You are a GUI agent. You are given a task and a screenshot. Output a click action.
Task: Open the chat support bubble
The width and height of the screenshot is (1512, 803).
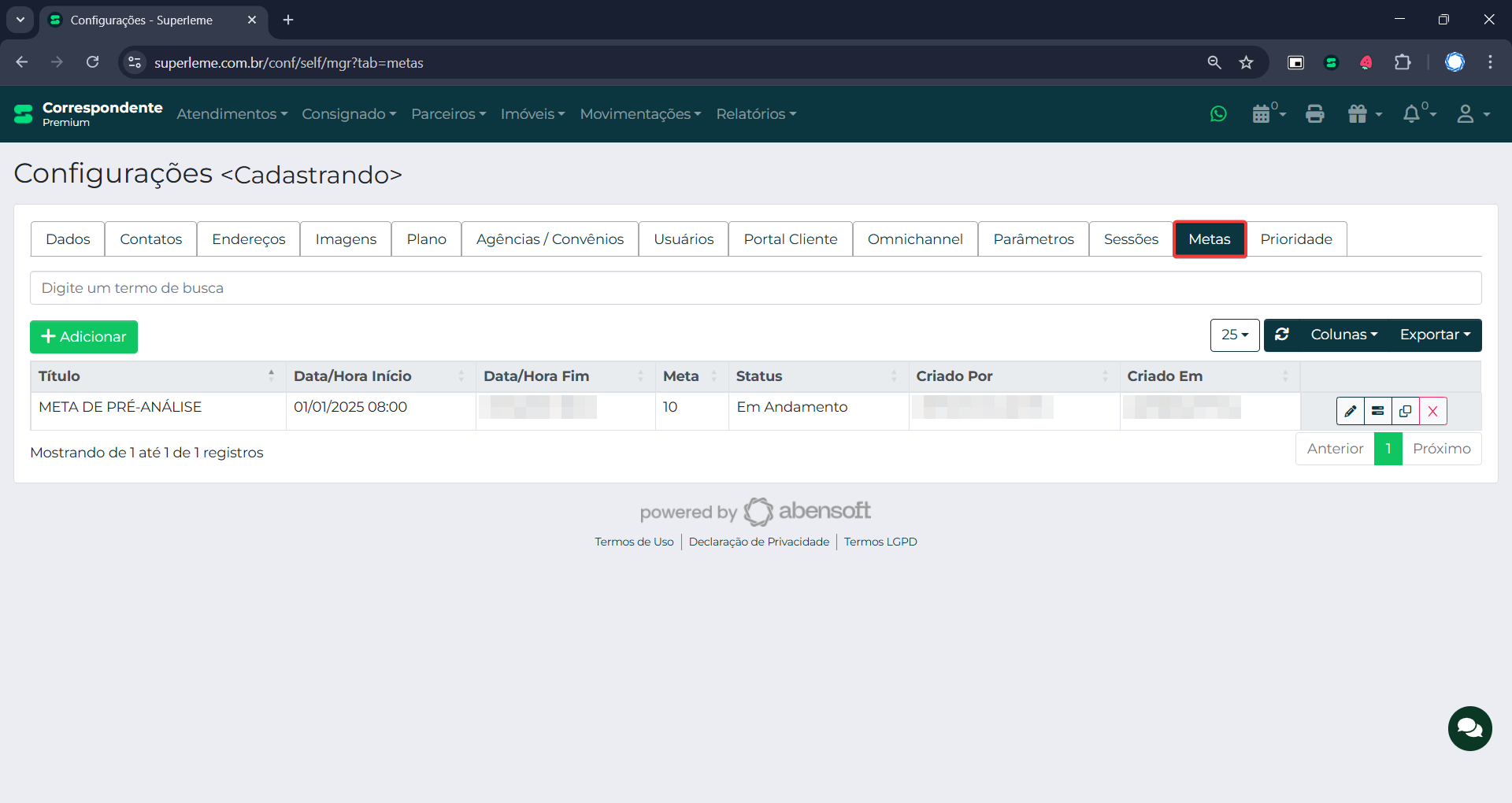point(1469,728)
